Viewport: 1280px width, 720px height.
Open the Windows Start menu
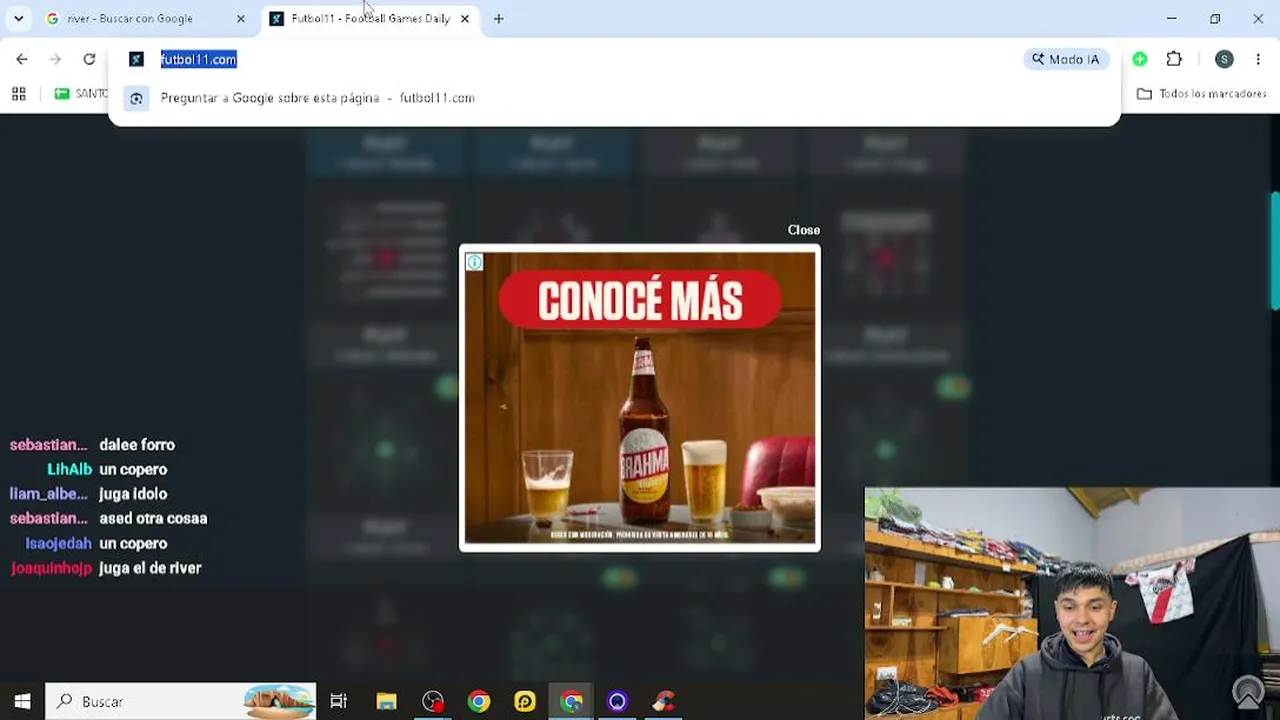coord(22,701)
